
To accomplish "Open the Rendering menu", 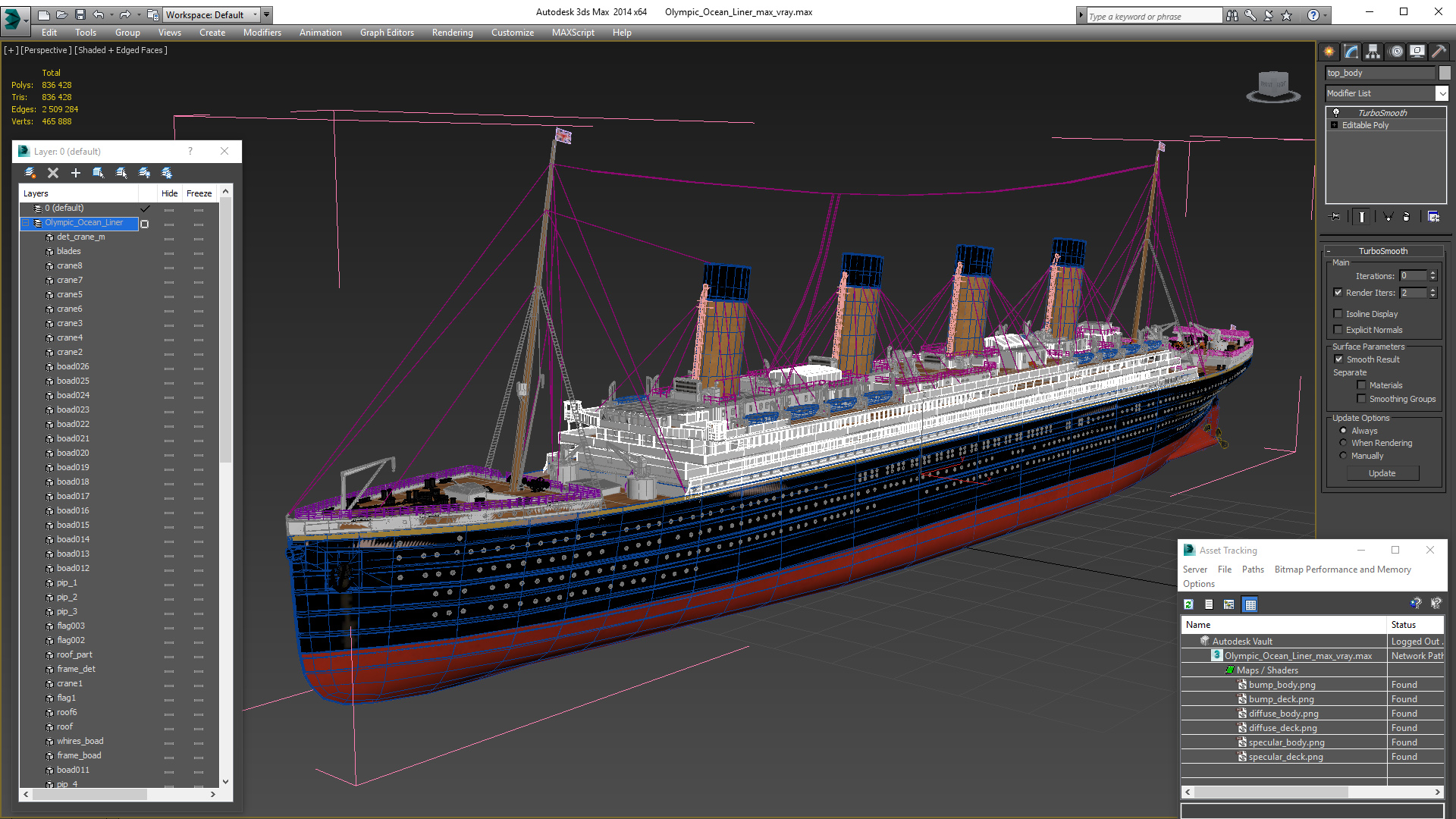I will 452,33.
